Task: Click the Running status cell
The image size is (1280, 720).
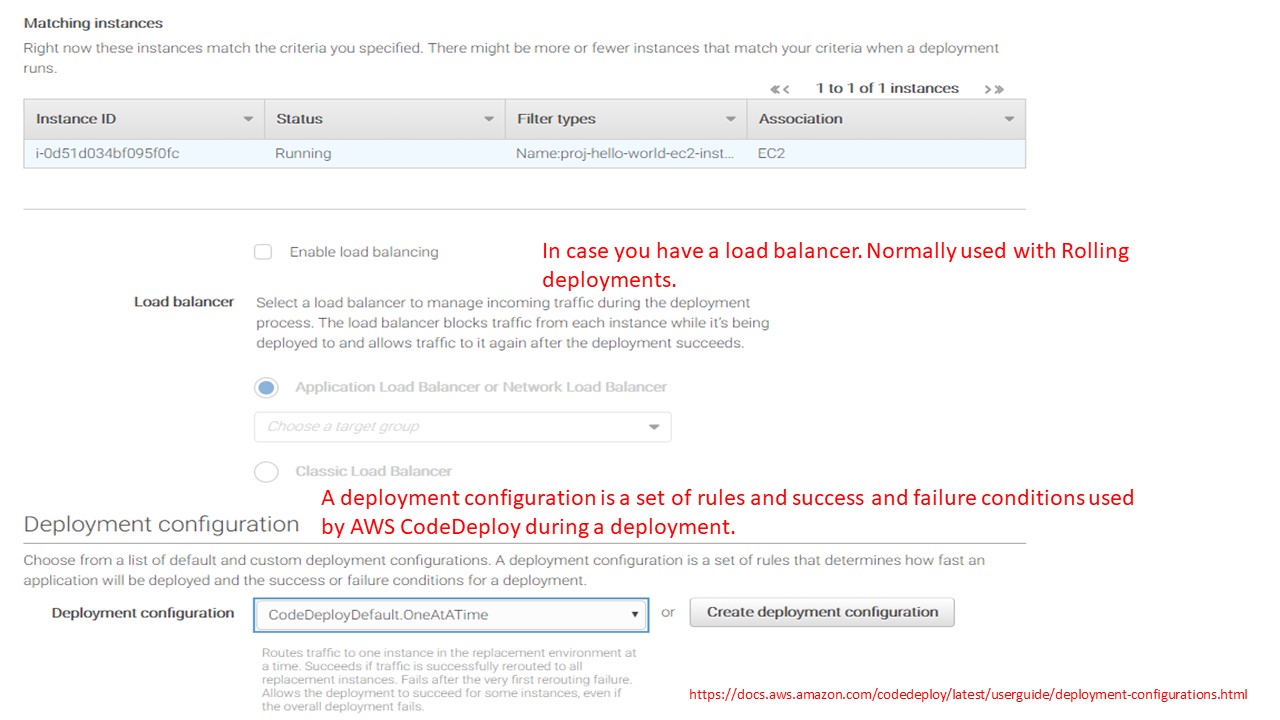Action: 303,154
